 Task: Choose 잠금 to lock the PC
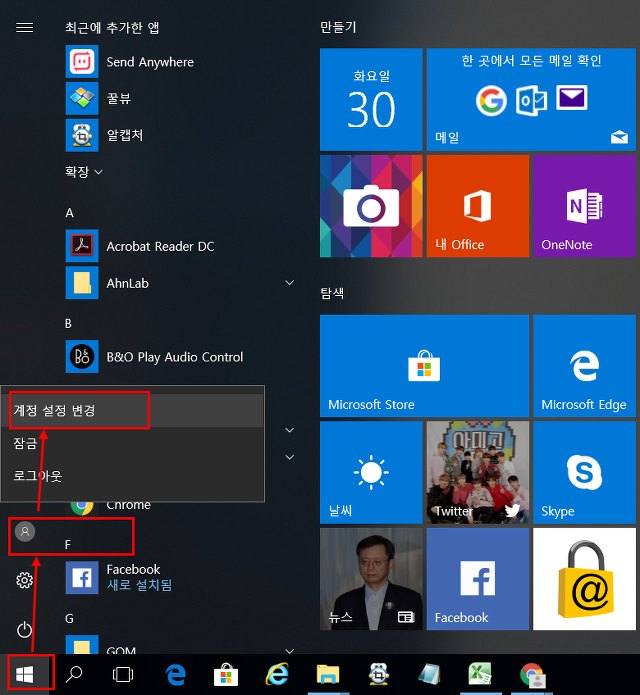click(132, 443)
